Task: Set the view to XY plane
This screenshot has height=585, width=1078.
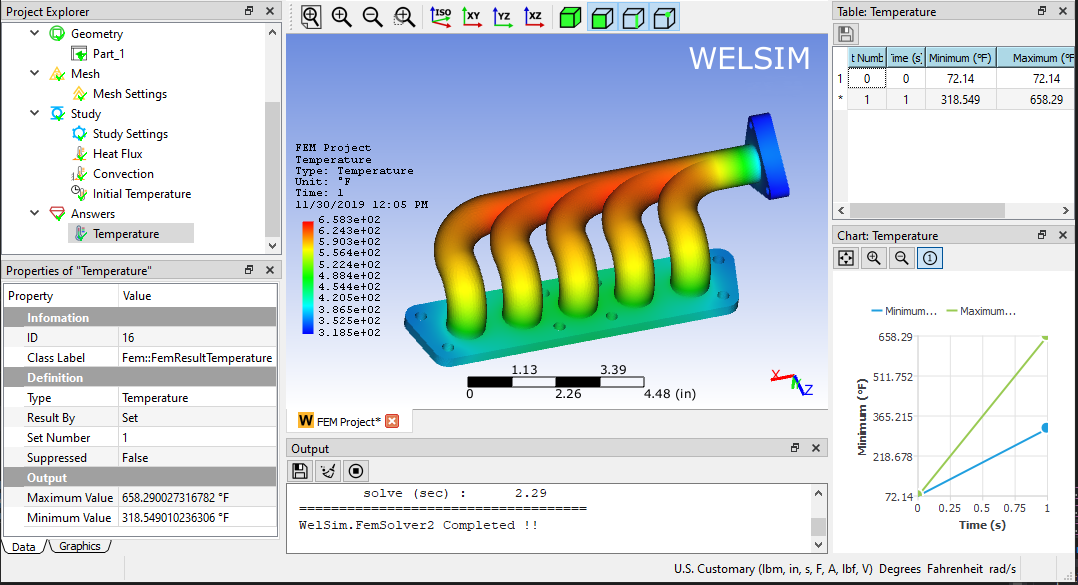Action: click(472, 17)
